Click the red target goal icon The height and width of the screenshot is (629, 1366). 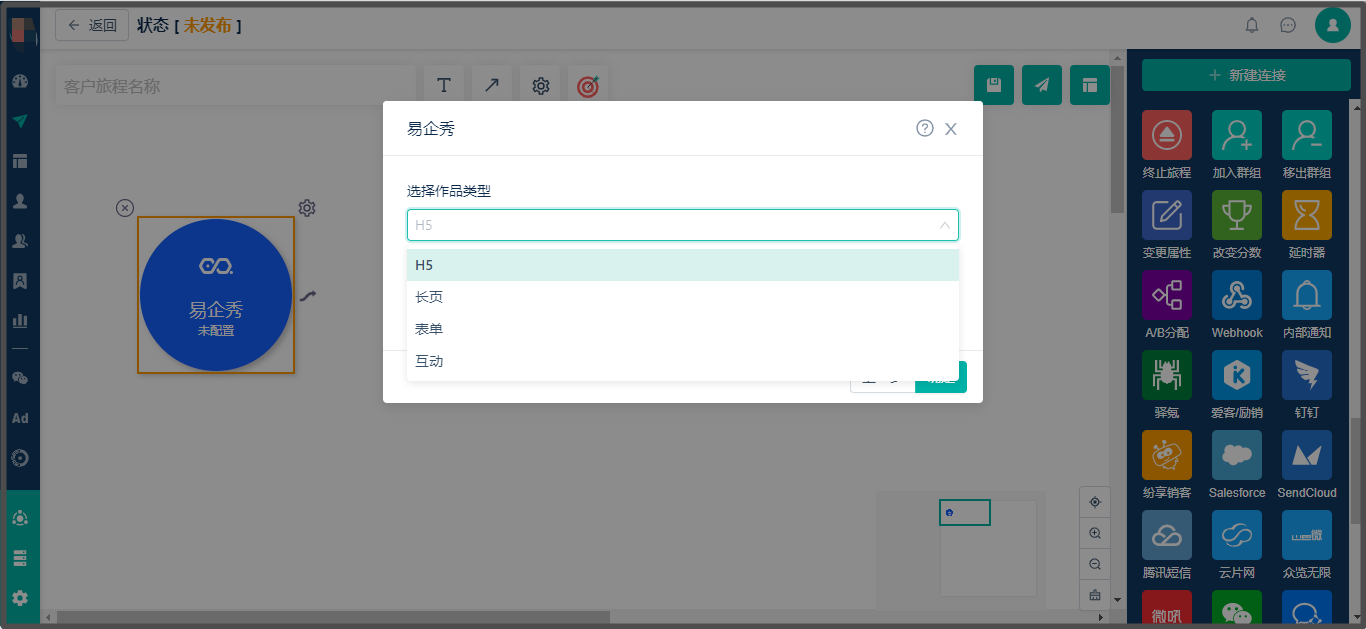[588, 86]
